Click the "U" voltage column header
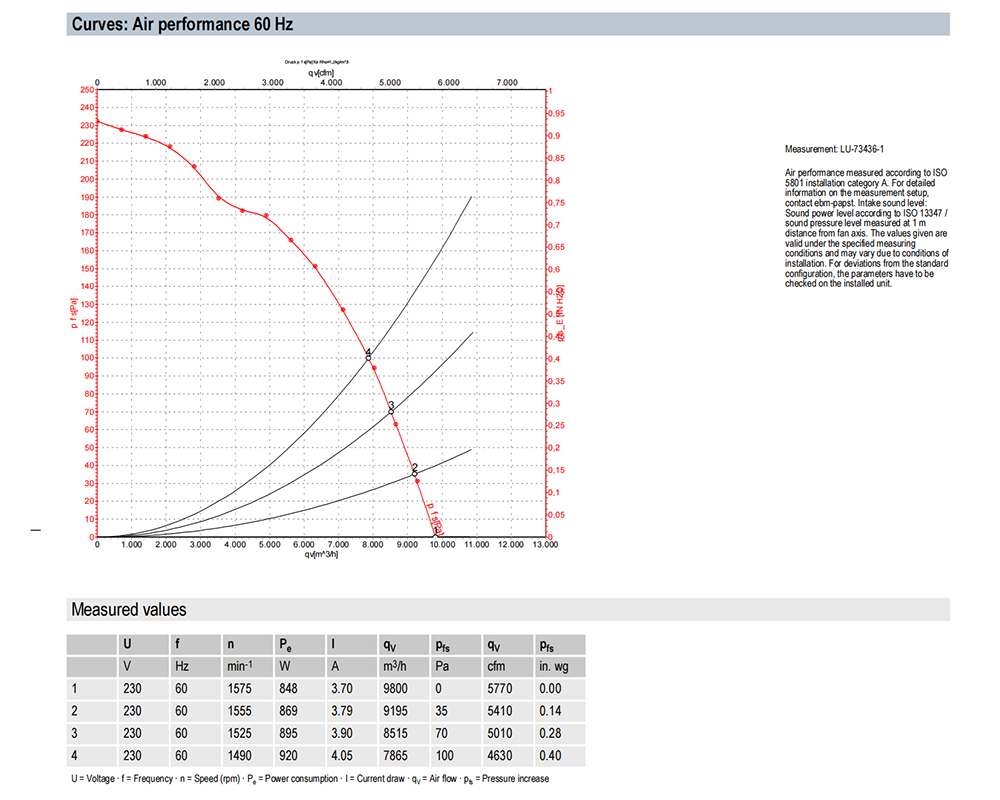 (x=126, y=645)
